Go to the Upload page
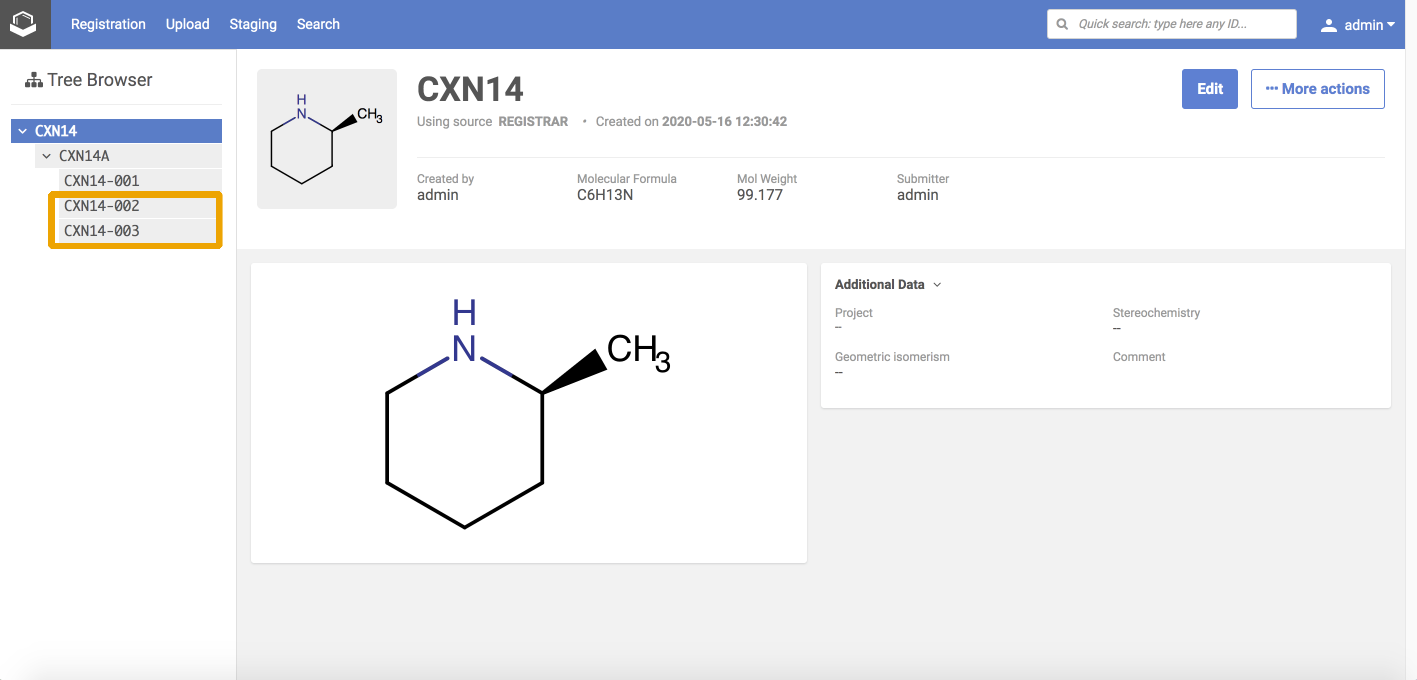The image size is (1417, 680). point(187,24)
